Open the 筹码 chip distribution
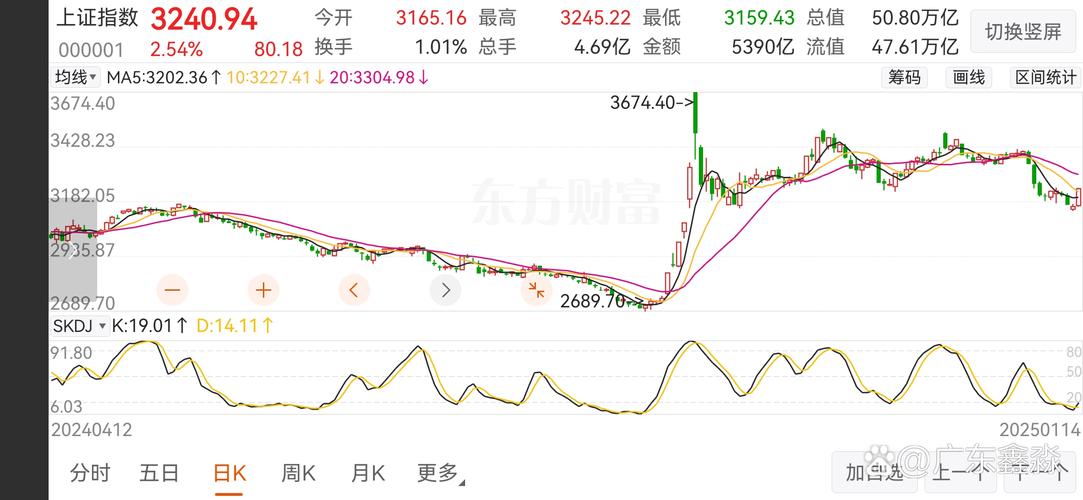Screen dimensions: 1083x500 tap(904, 77)
